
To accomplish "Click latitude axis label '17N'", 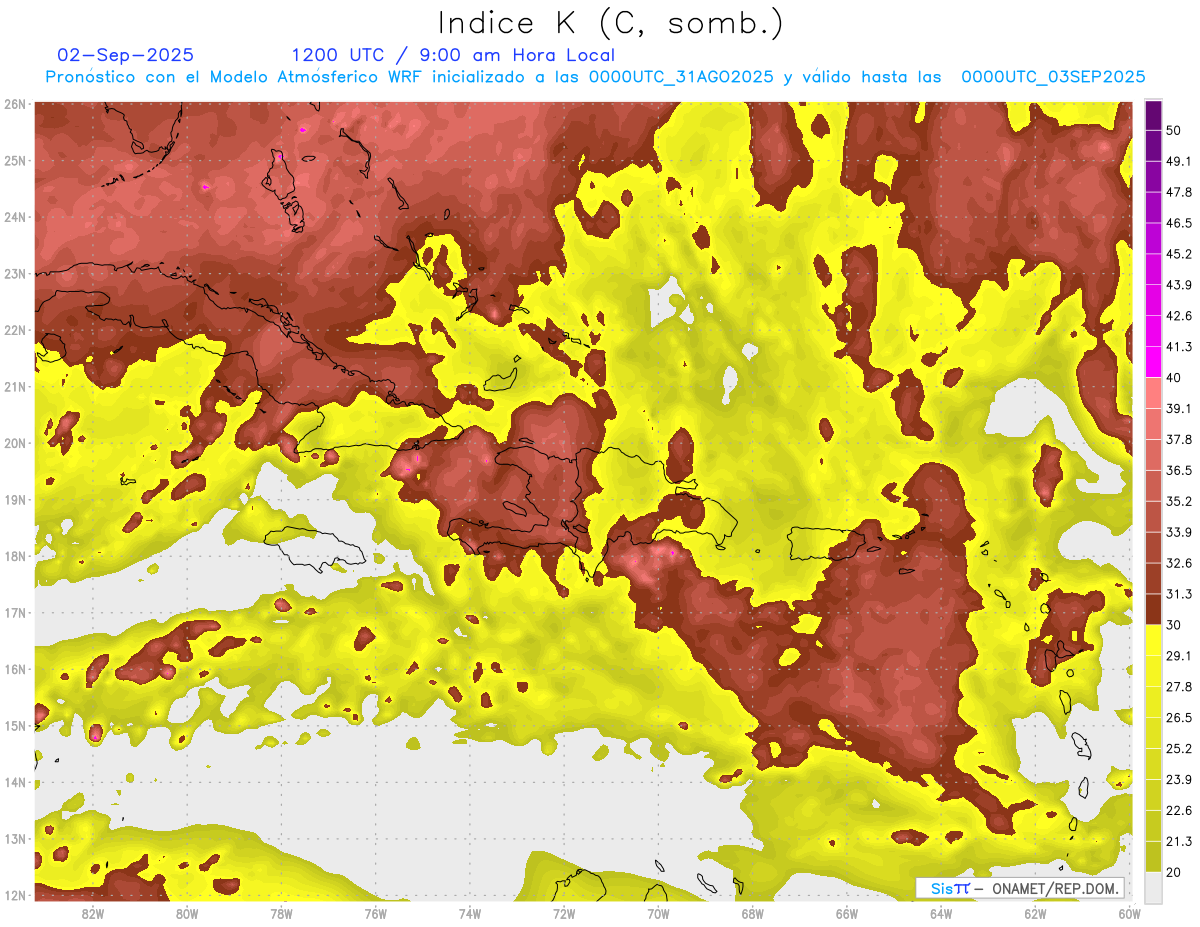I will 15,613.
